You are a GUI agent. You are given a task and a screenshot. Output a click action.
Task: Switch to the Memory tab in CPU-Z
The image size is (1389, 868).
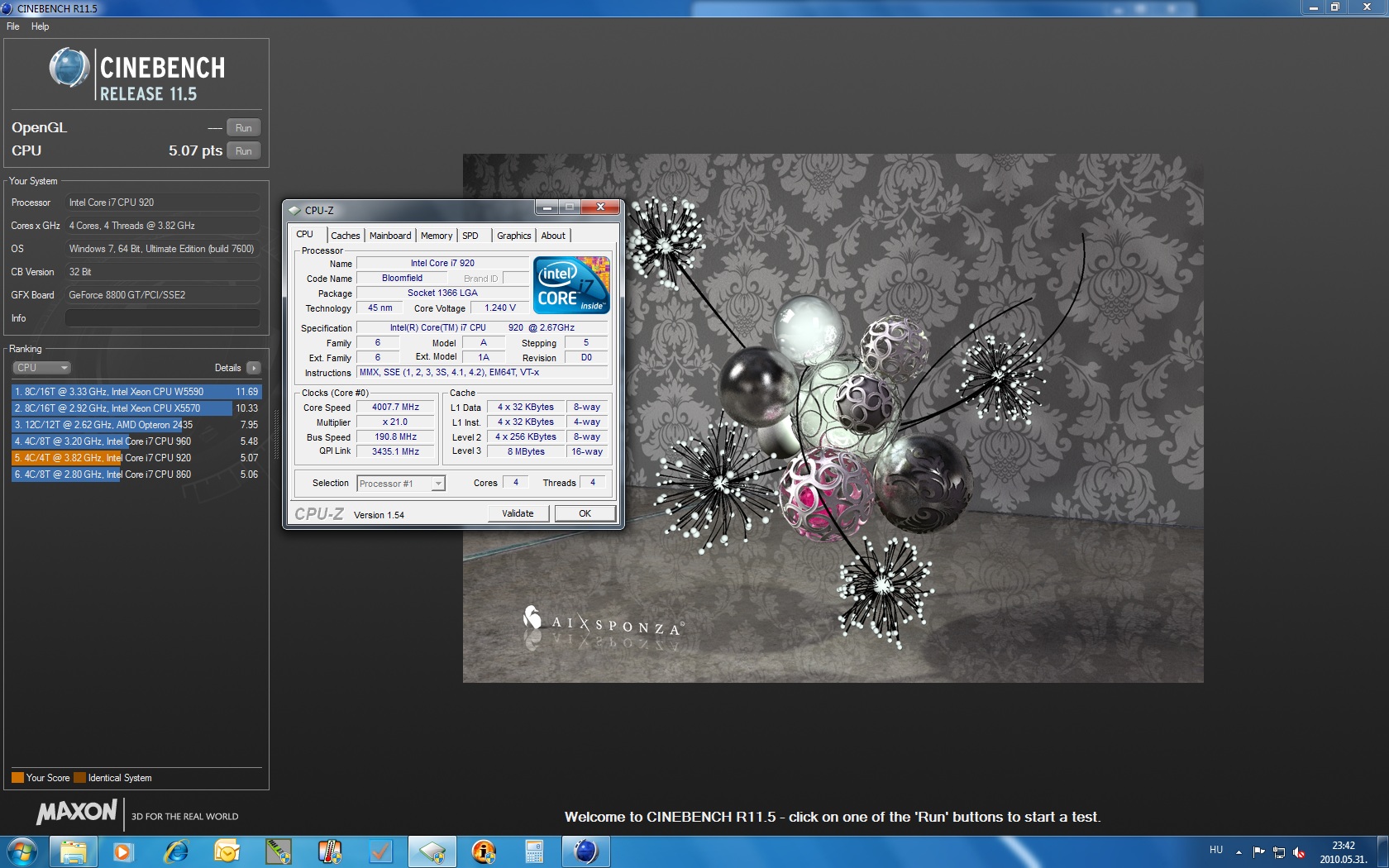click(x=437, y=236)
